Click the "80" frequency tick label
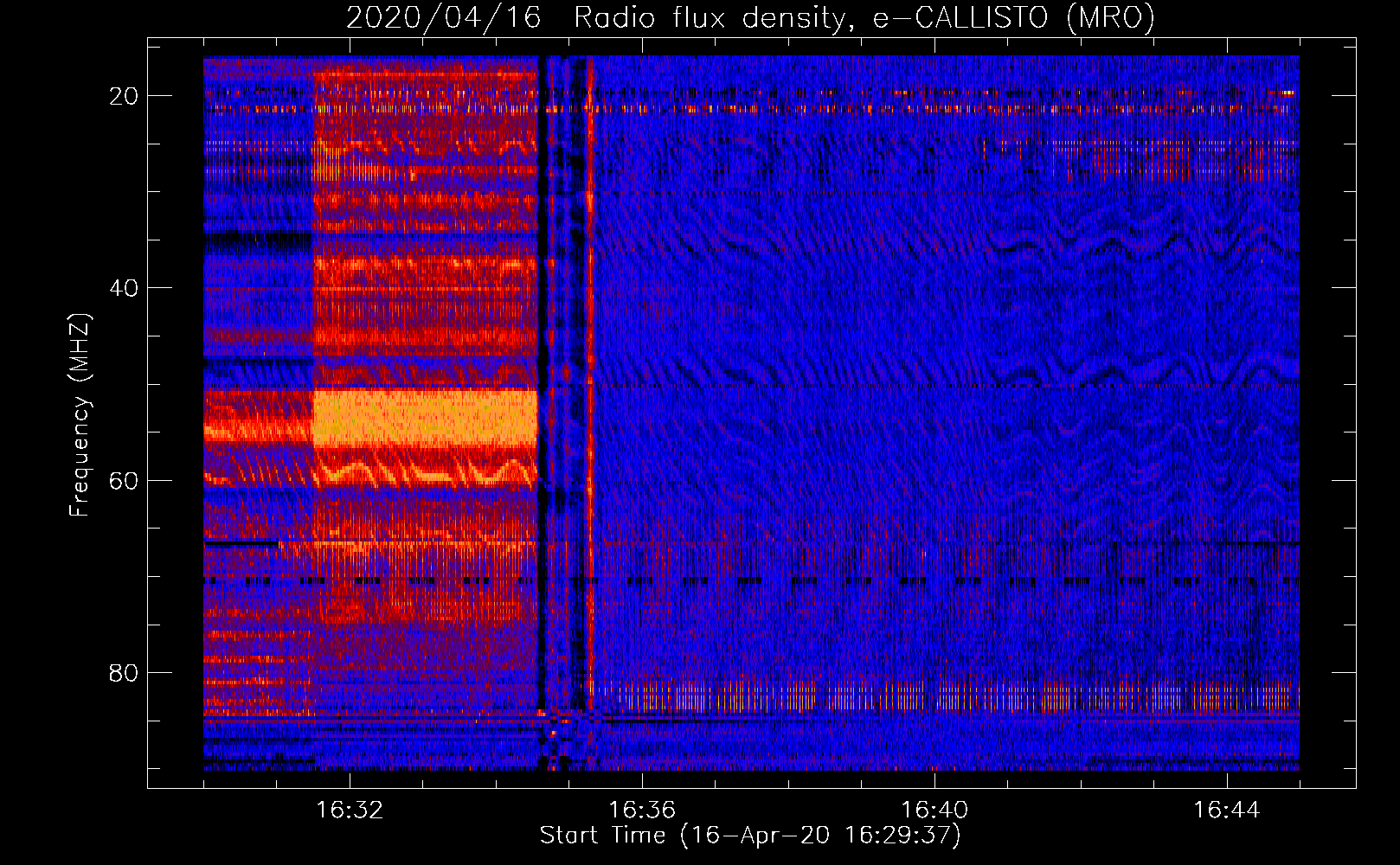Viewport: 1400px width, 865px height. [124, 672]
